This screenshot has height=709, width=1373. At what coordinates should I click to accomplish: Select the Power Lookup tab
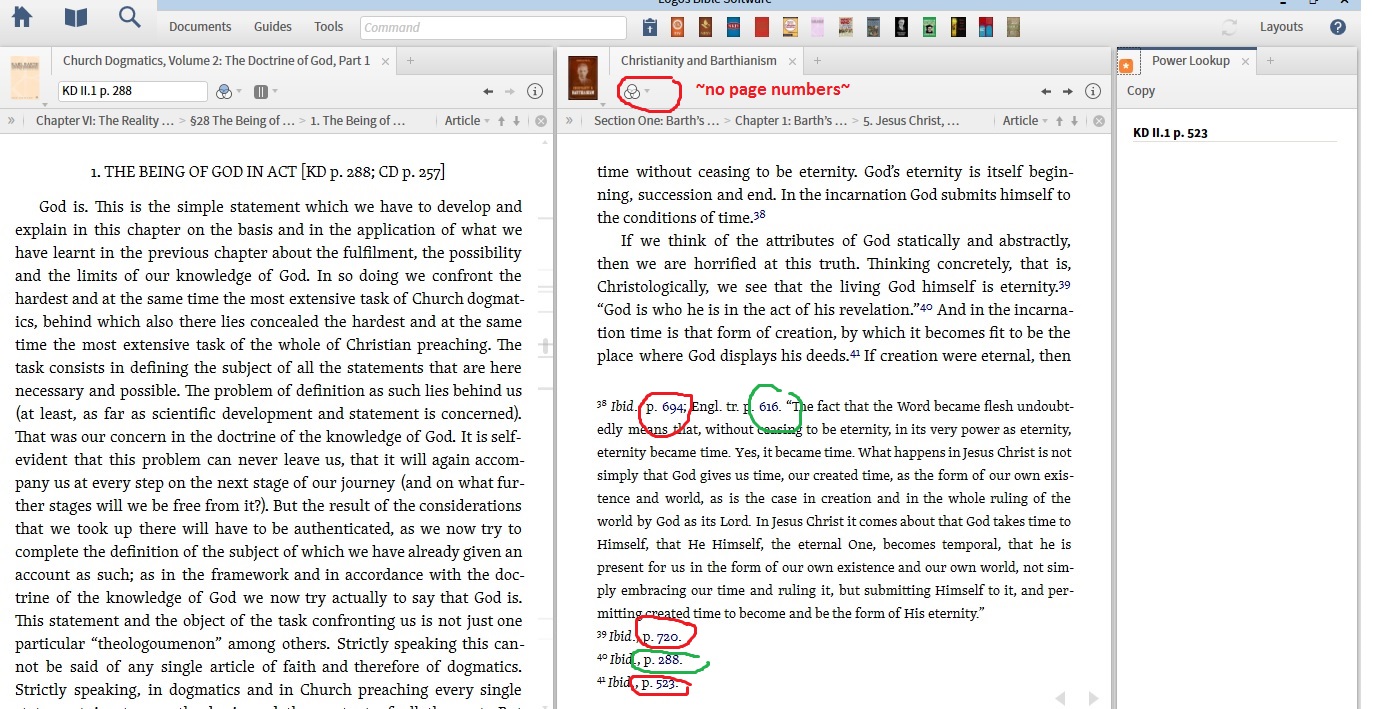1190,61
